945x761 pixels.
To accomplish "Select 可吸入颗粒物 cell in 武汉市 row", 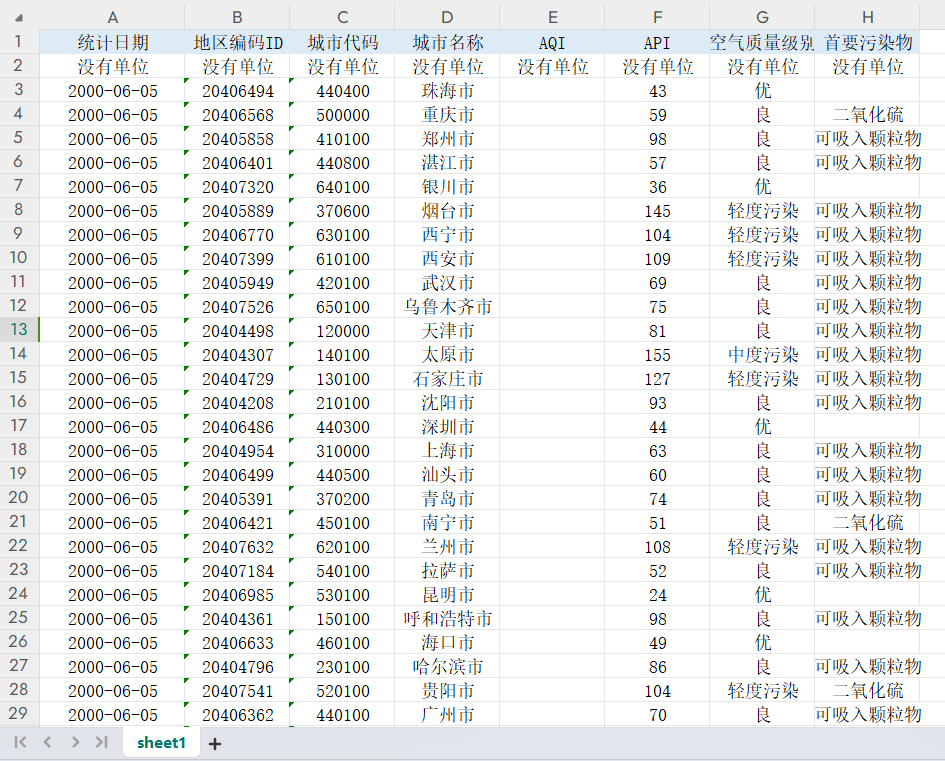I will click(867, 283).
